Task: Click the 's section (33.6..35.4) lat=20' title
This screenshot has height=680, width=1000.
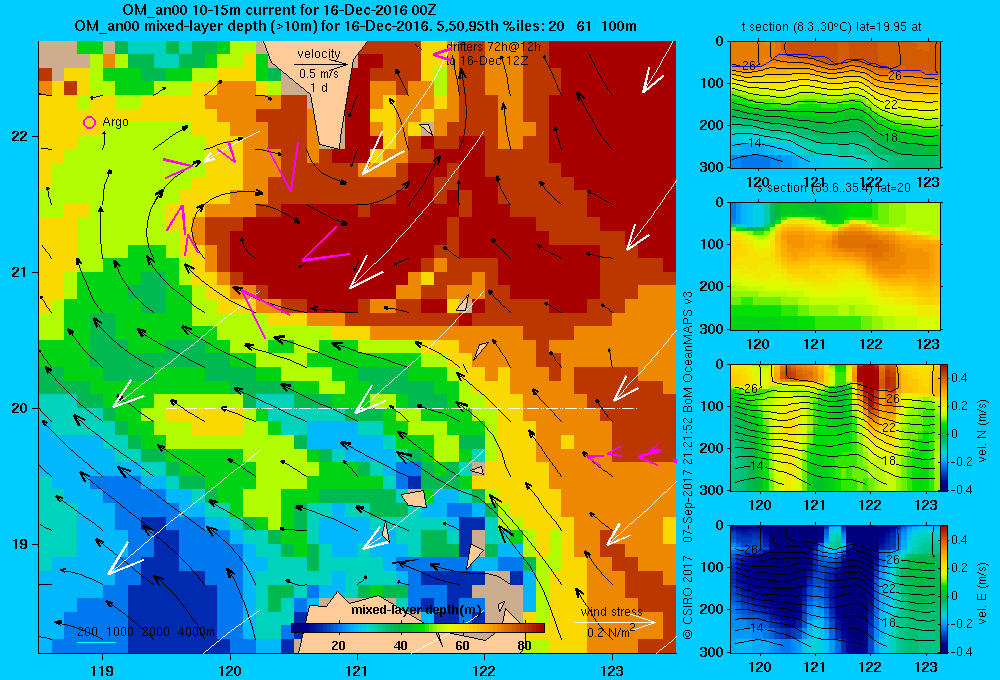Action: 834,188
